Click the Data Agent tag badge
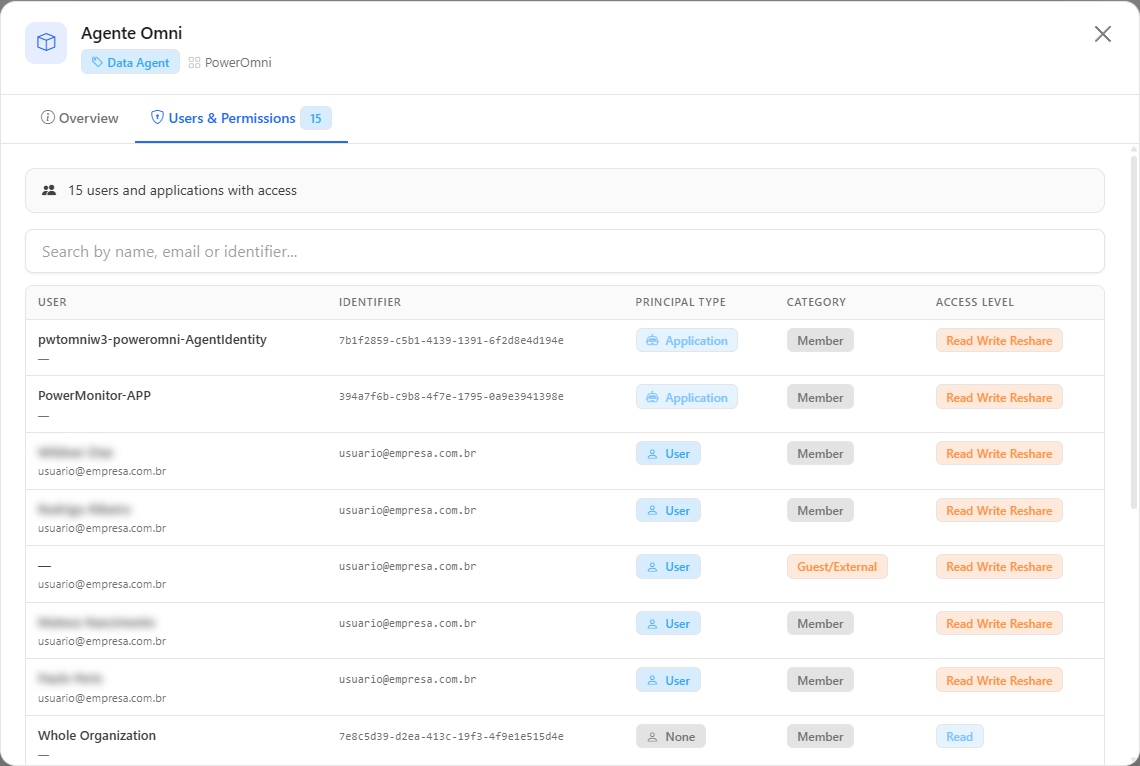The height and width of the screenshot is (766, 1140). coord(130,63)
